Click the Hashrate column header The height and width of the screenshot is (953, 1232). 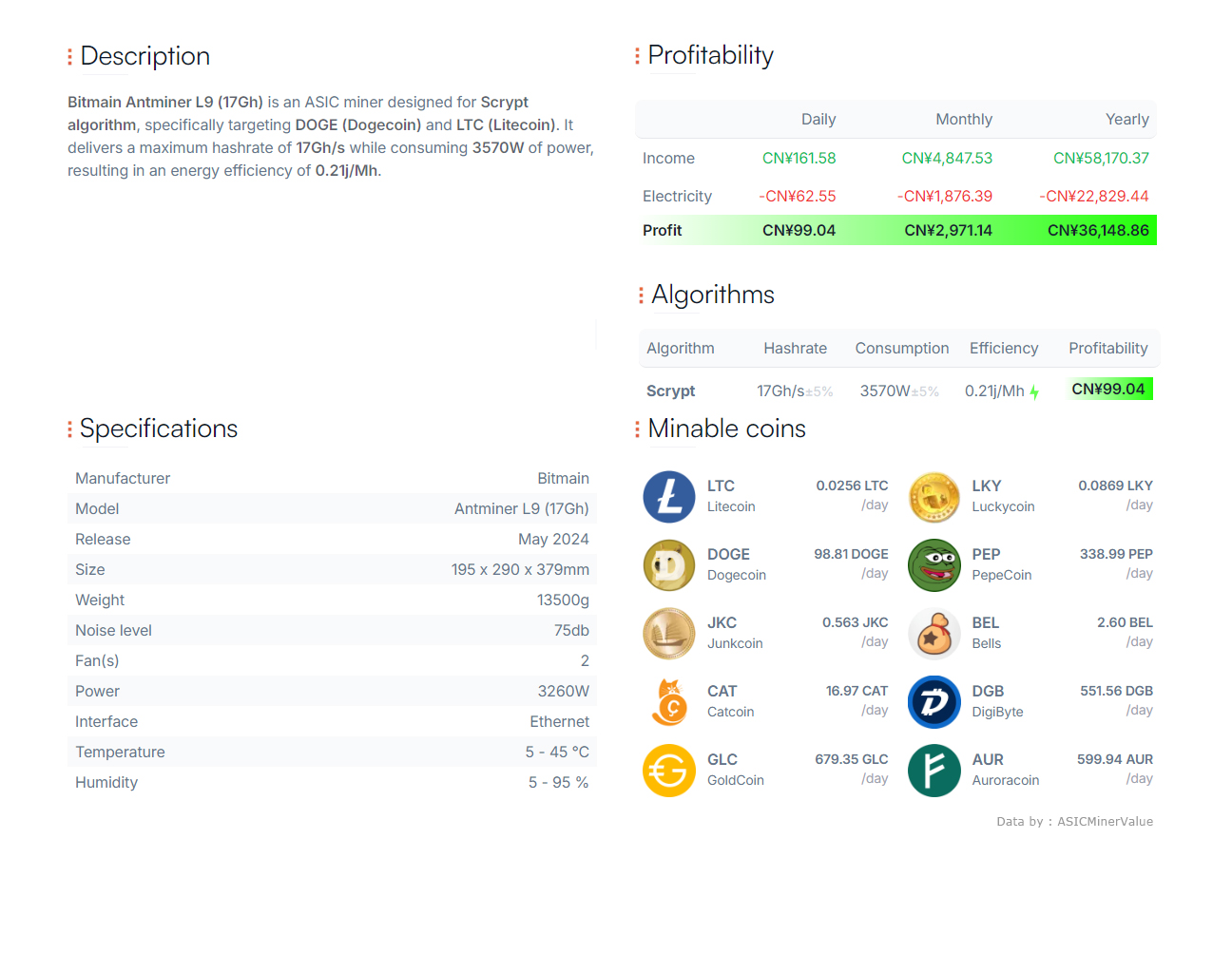coord(795,349)
